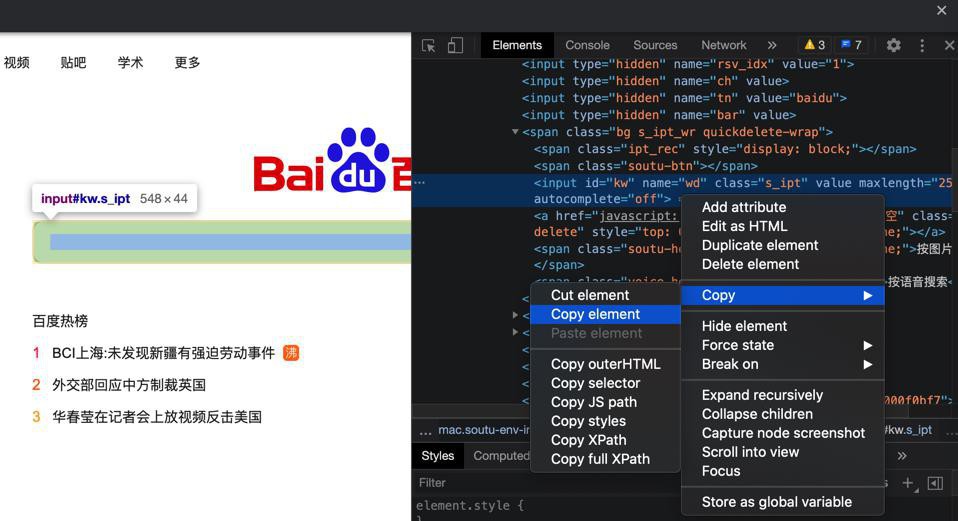Toggle the device toolbar icon
Viewport: 958px width, 521px height.
click(x=455, y=46)
